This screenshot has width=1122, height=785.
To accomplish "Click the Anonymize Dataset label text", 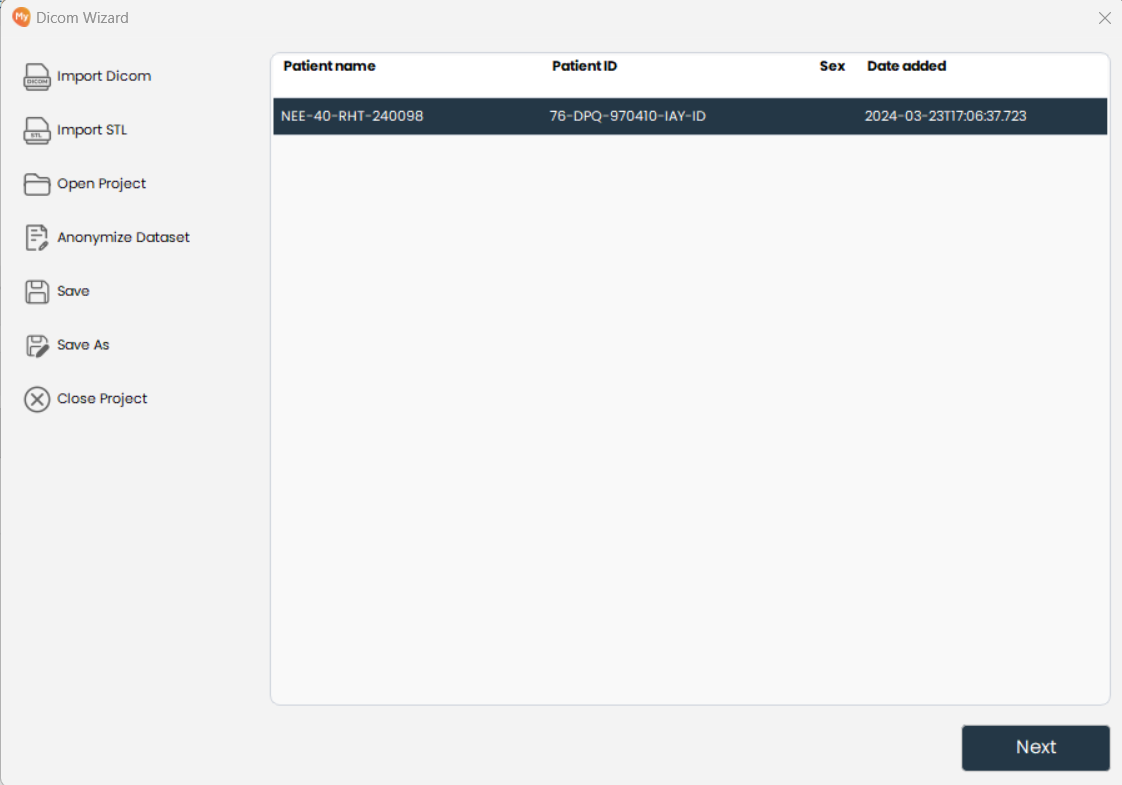I will (124, 237).
